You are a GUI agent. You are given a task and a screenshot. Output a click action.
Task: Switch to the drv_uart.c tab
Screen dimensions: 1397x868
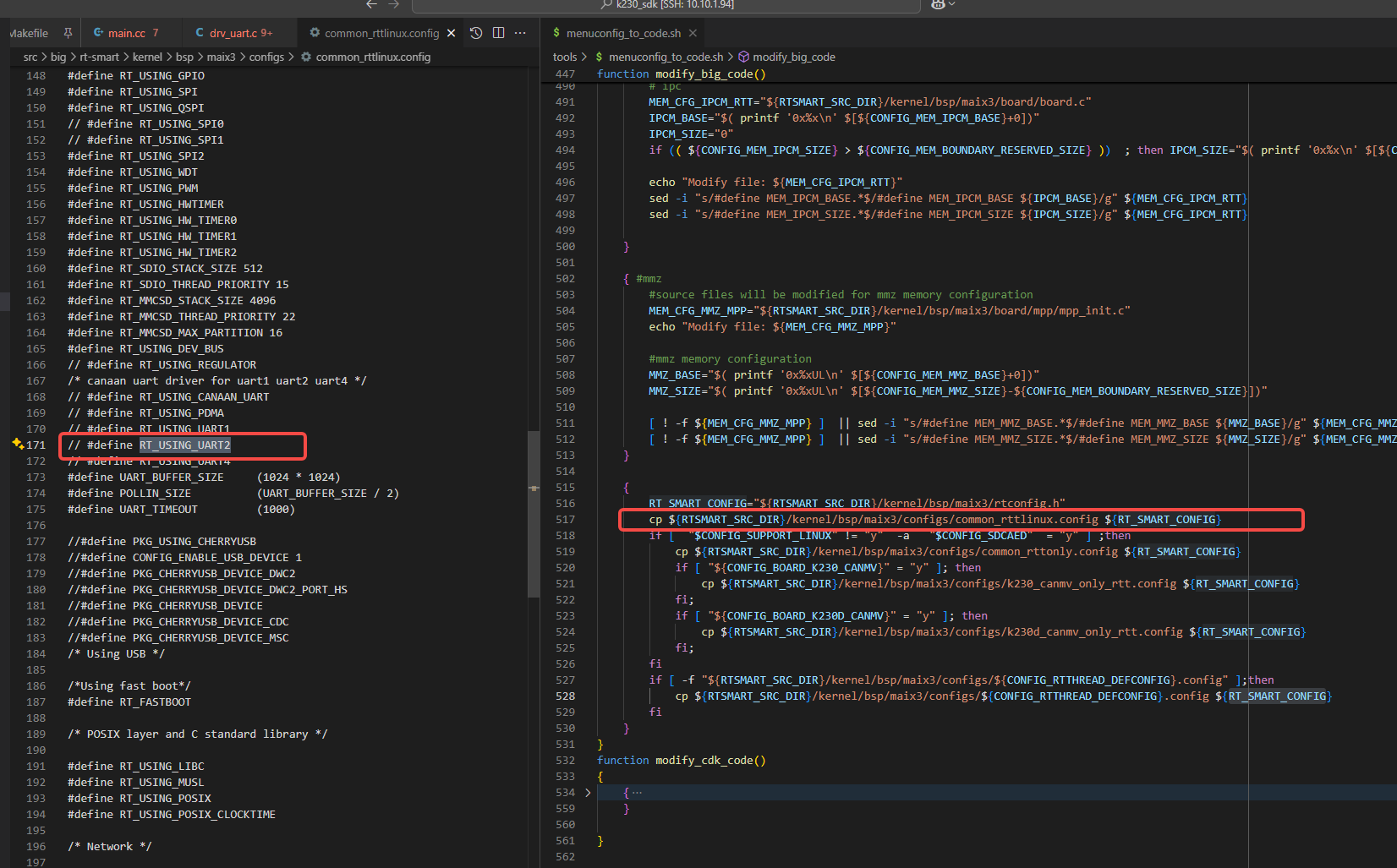click(x=240, y=33)
